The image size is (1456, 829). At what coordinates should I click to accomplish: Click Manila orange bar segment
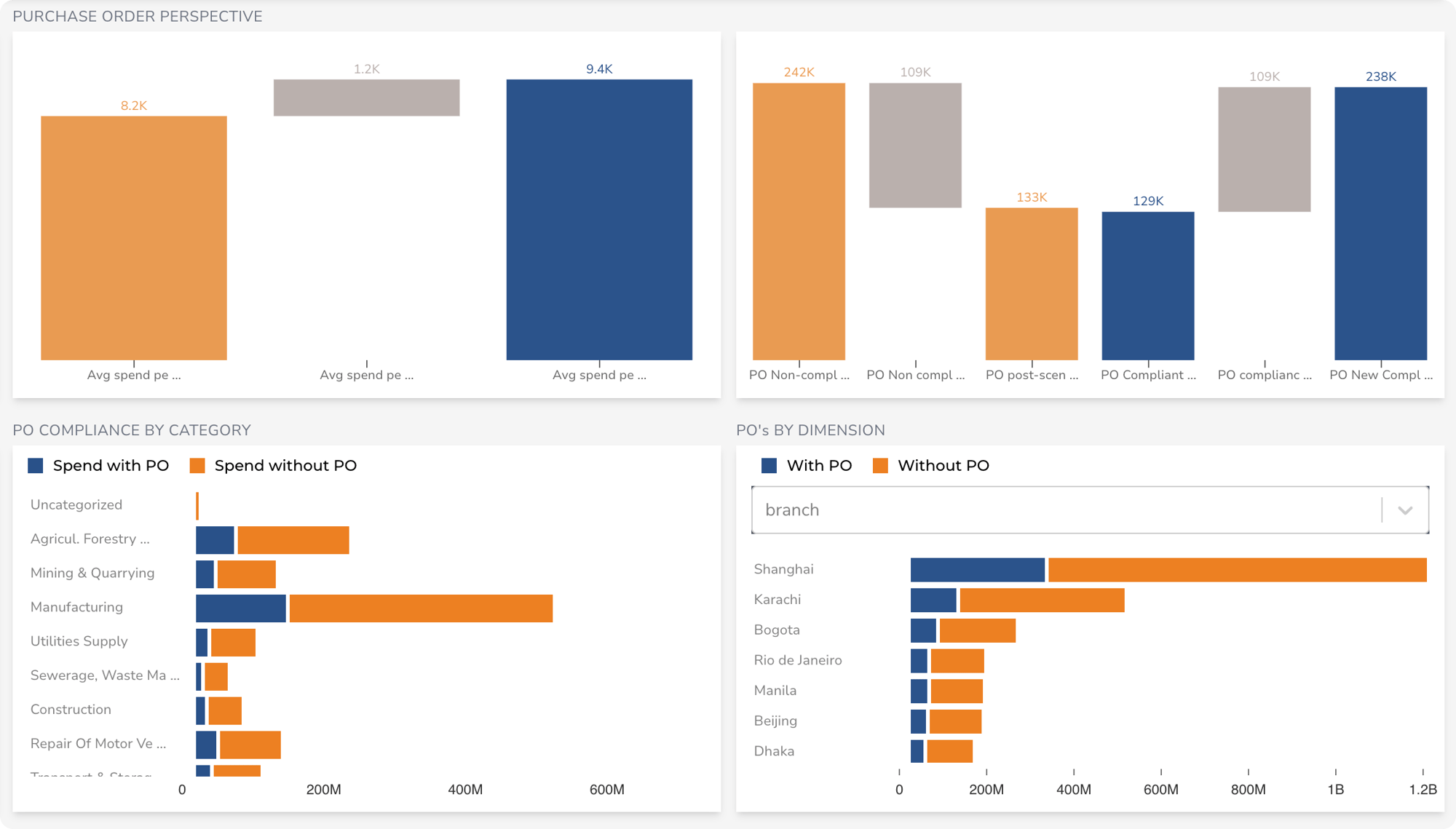click(957, 691)
